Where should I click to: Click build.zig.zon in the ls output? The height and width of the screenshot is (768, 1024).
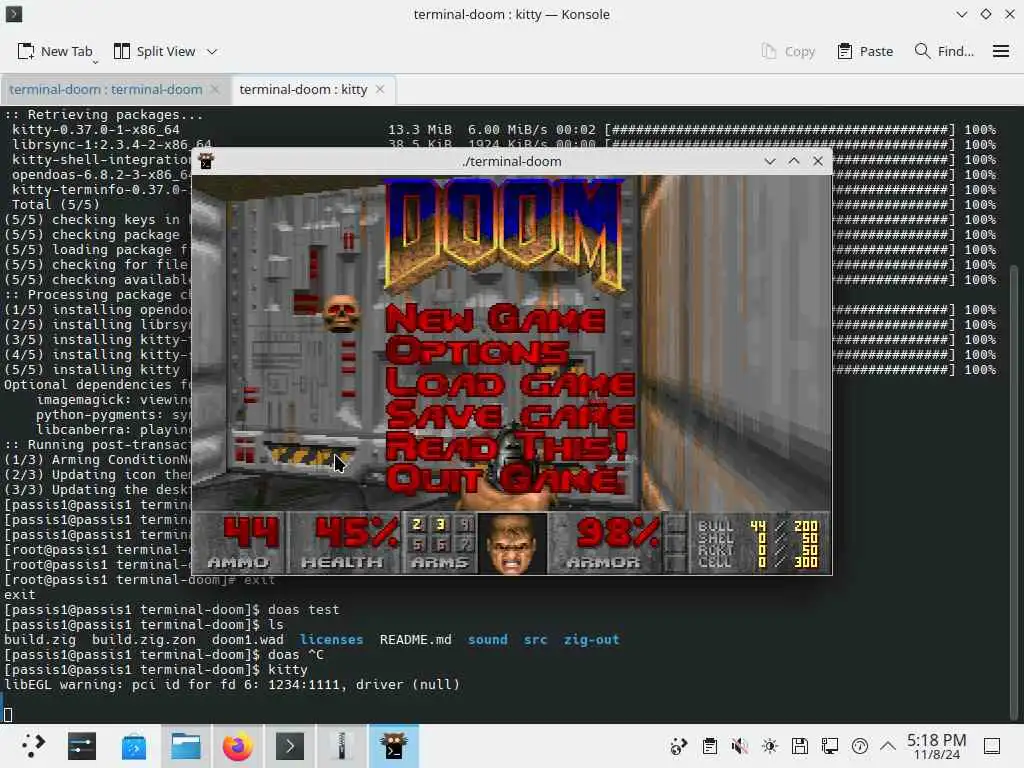tap(144, 640)
